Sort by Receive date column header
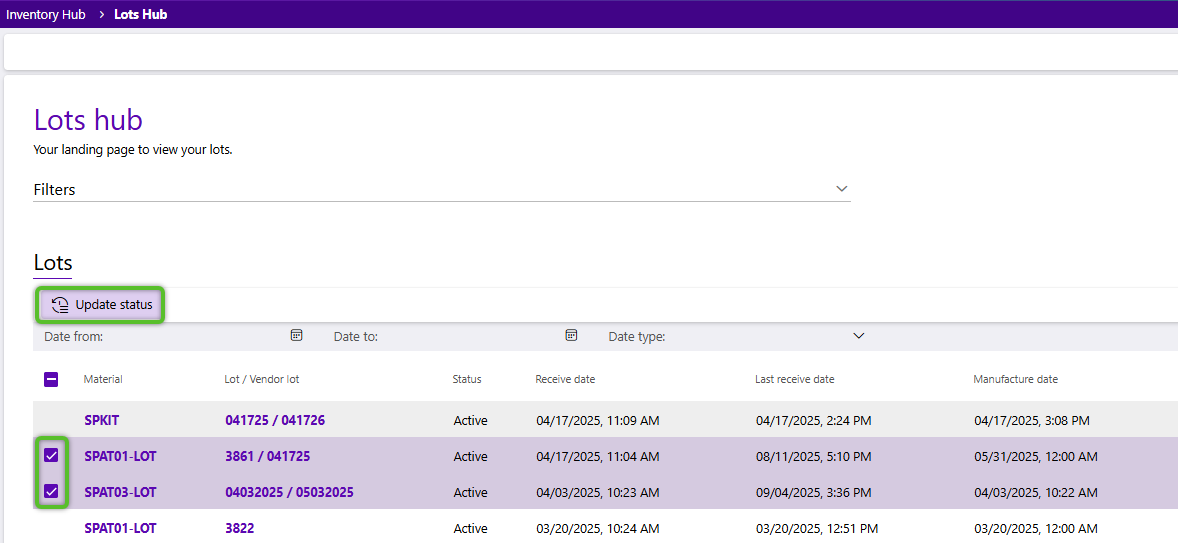The image size is (1178, 543). (x=564, y=380)
